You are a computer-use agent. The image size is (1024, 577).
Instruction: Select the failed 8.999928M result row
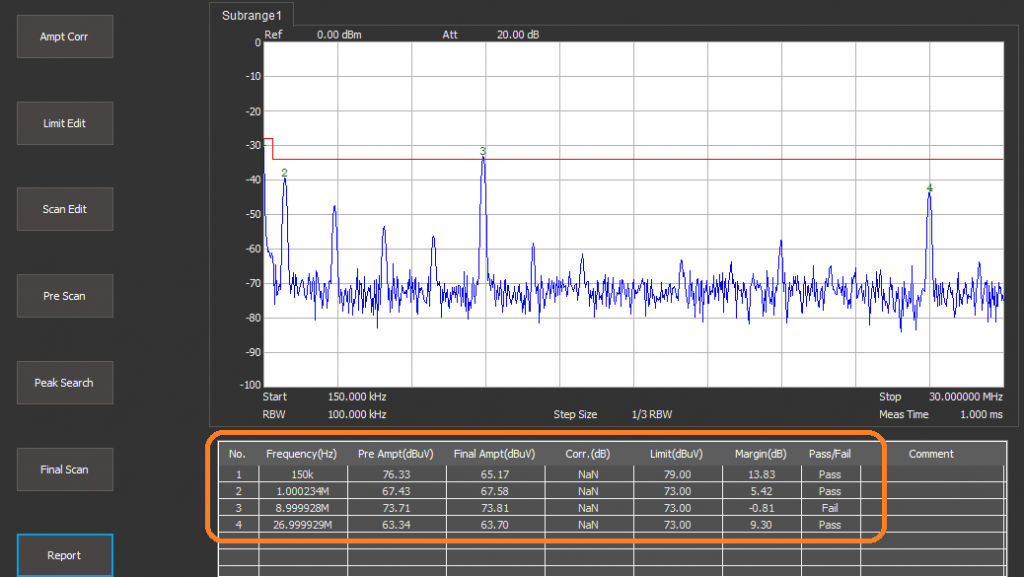tap(300, 508)
